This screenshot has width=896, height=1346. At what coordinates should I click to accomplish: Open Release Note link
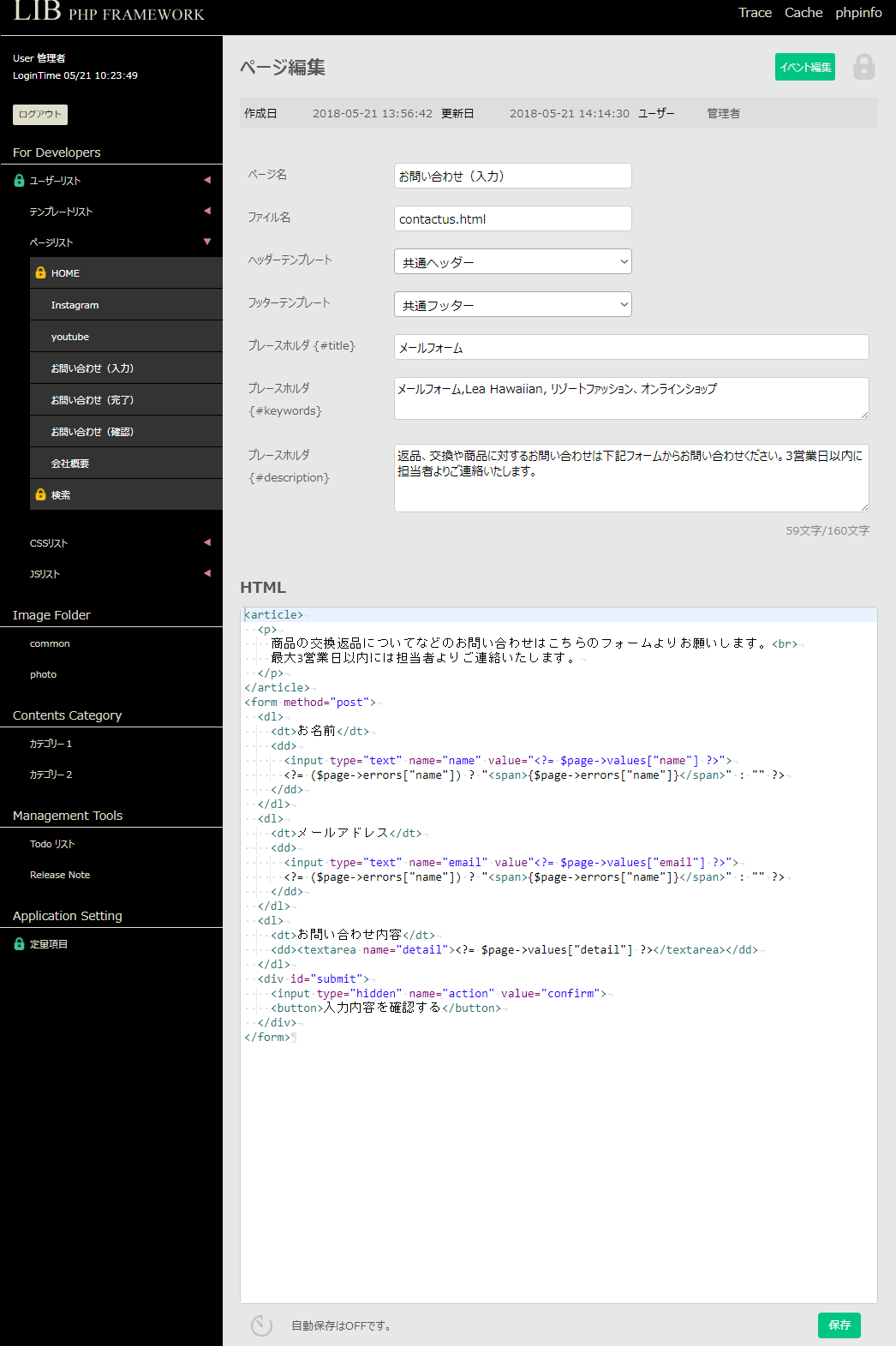tap(60, 875)
